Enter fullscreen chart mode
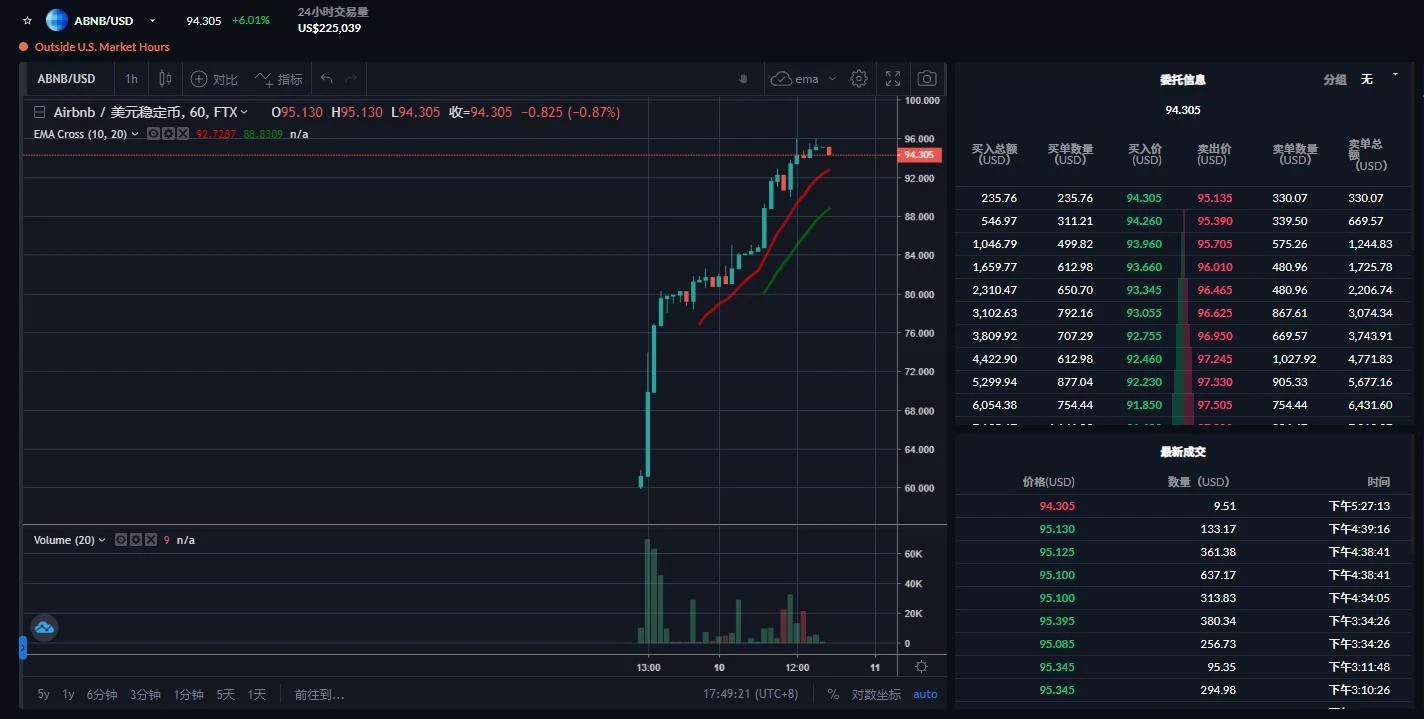Image resolution: width=1424 pixels, height=719 pixels. click(893, 79)
